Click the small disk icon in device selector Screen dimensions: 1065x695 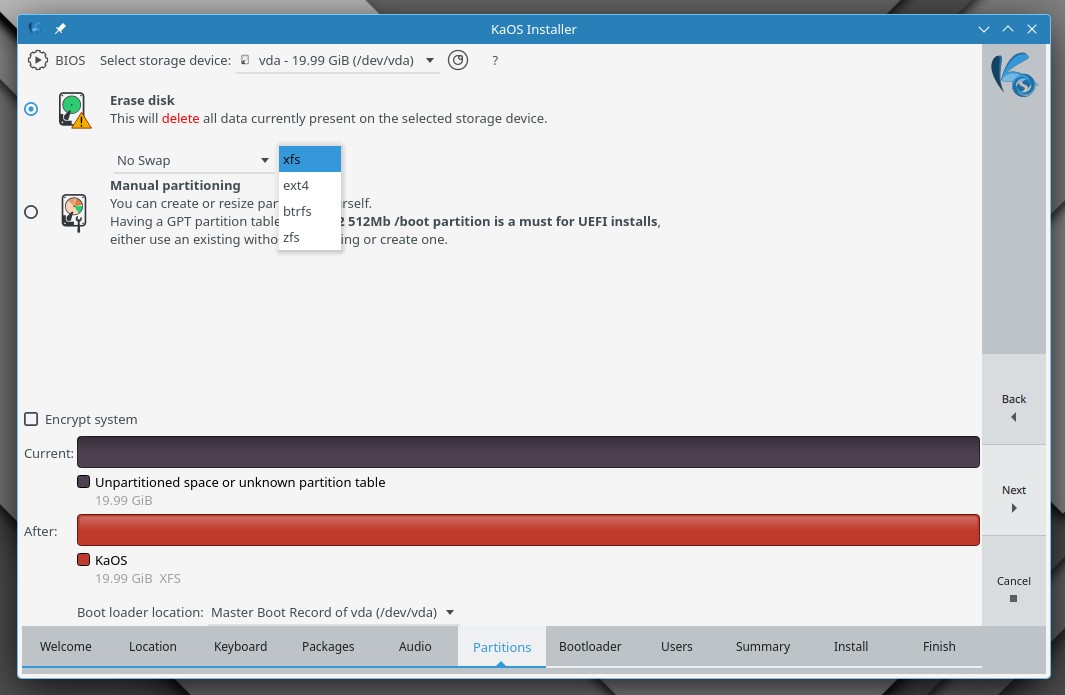(245, 60)
